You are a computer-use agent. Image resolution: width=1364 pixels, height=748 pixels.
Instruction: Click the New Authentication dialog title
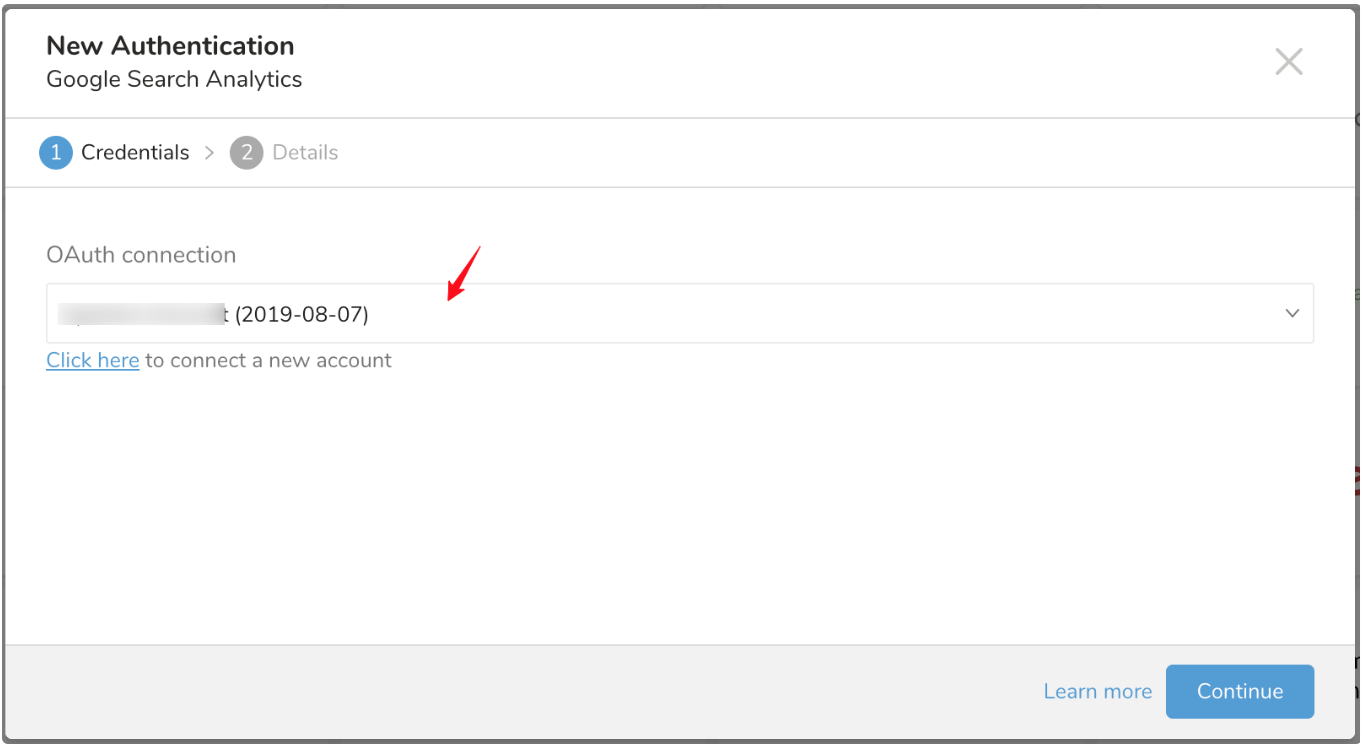point(170,46)
